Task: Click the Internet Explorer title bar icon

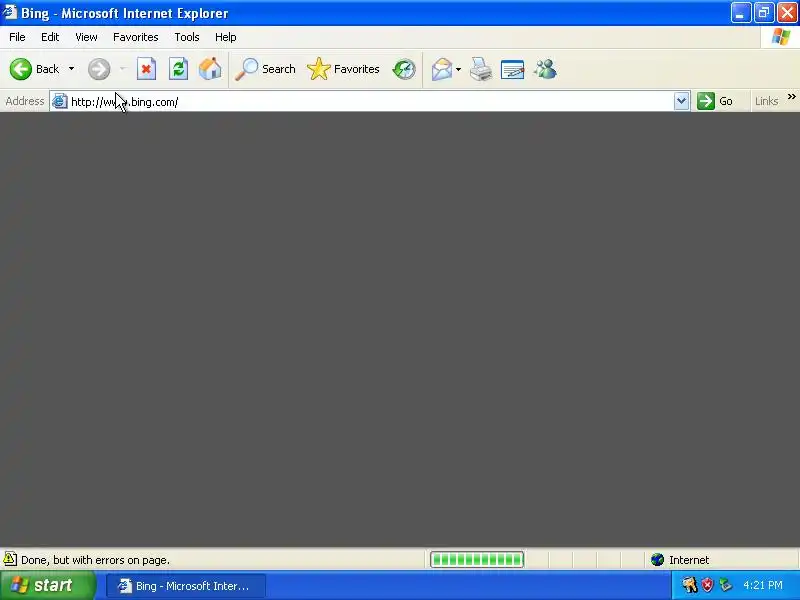Action: pyautogui.click(x=9, y=12)
